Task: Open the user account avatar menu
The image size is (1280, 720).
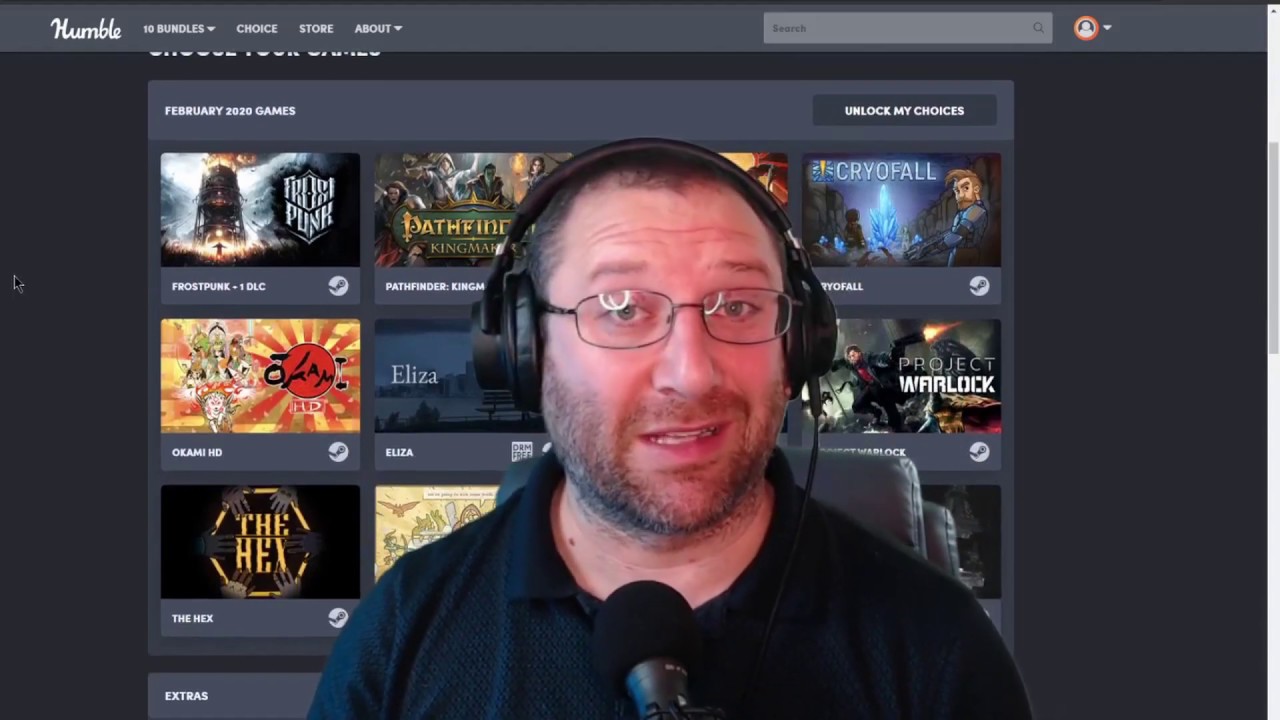Action: point(1086,28)
